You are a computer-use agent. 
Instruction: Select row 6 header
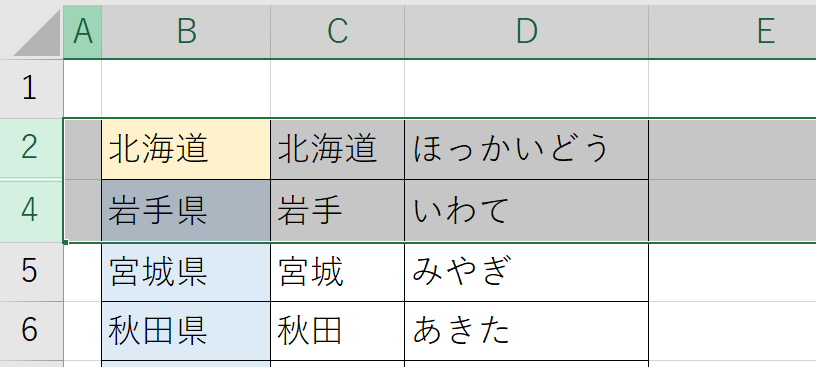pyautogui.click(x=31, y=331)
